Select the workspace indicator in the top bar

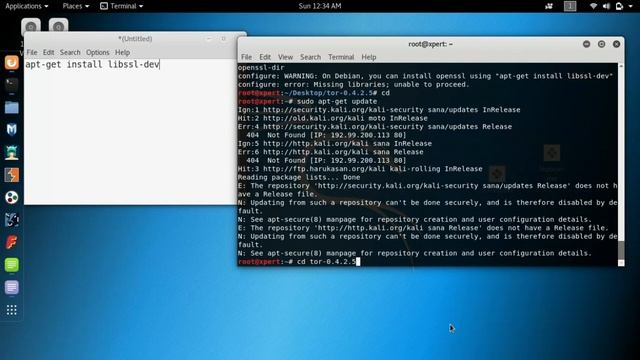pyautogui.click(x=570, y=6)
